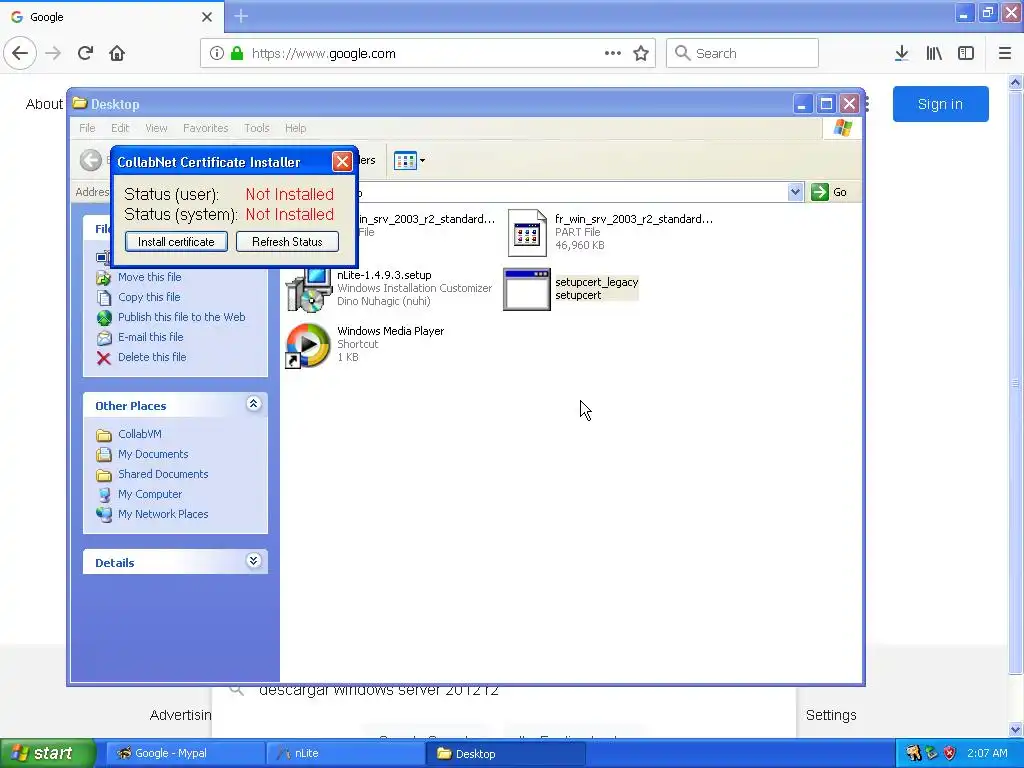This screenshot has width=1024, height=768.
Task: Open the browser Downloads icon
Action: pos(901,53)
